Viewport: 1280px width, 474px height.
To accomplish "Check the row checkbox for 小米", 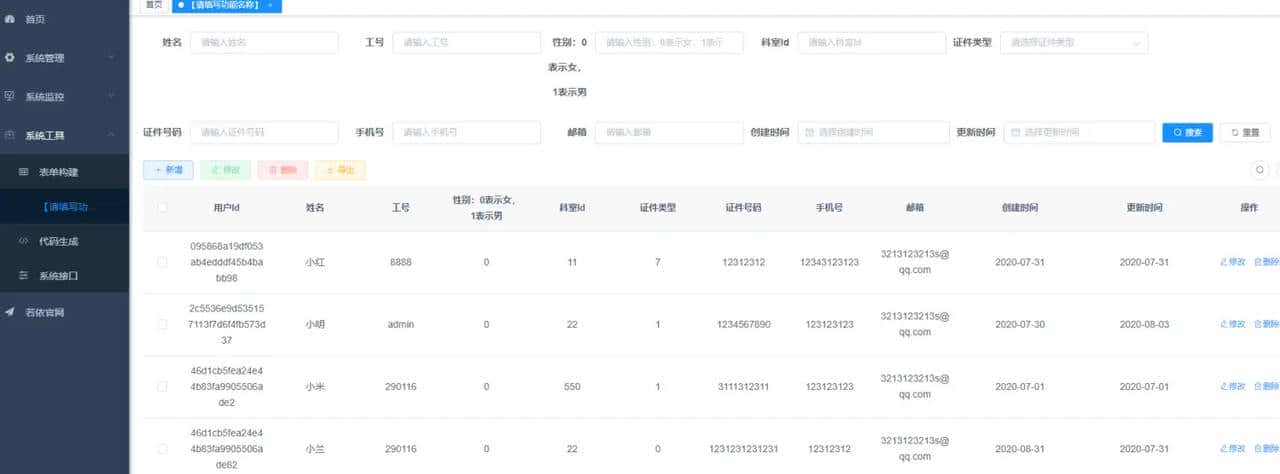I will [x=162, y=387].
